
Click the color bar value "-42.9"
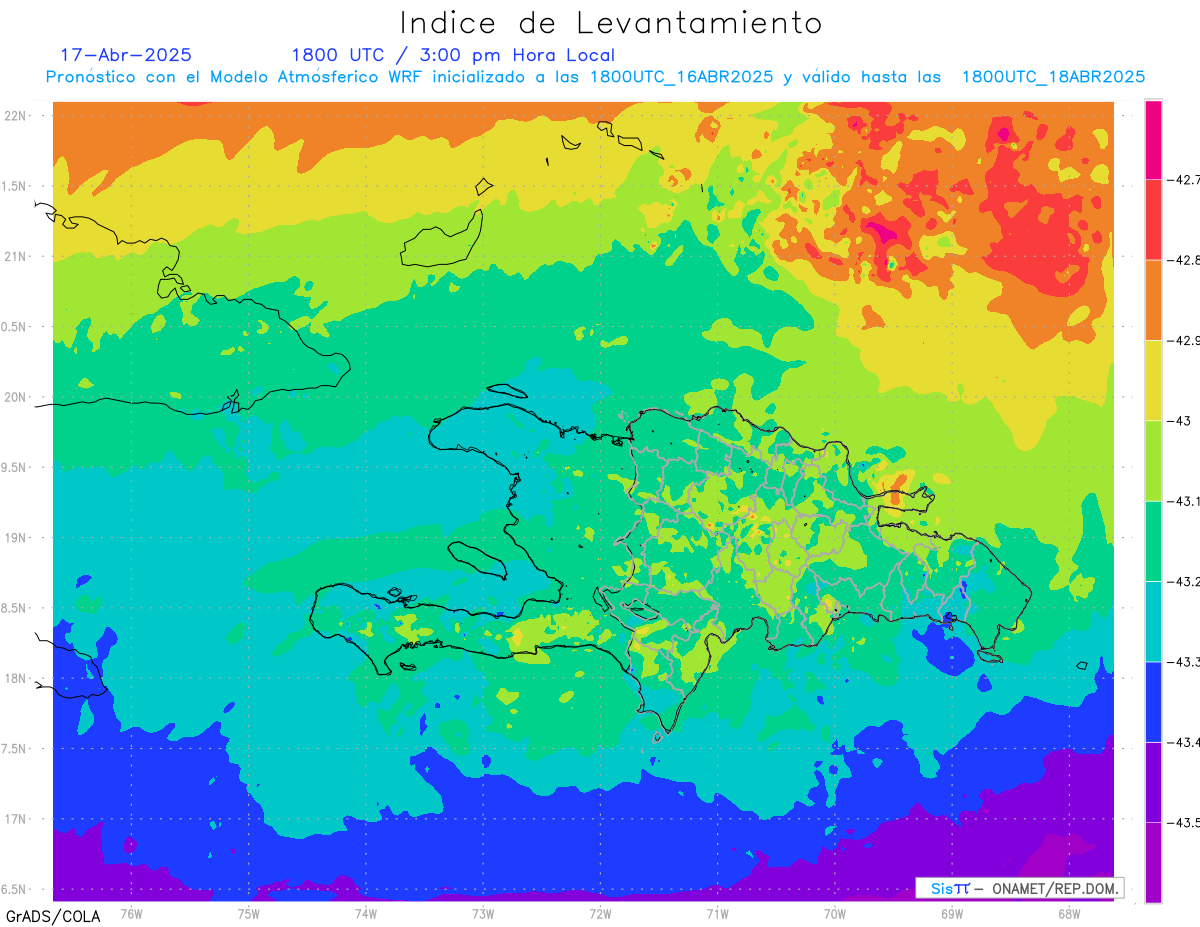point(1183,341)
